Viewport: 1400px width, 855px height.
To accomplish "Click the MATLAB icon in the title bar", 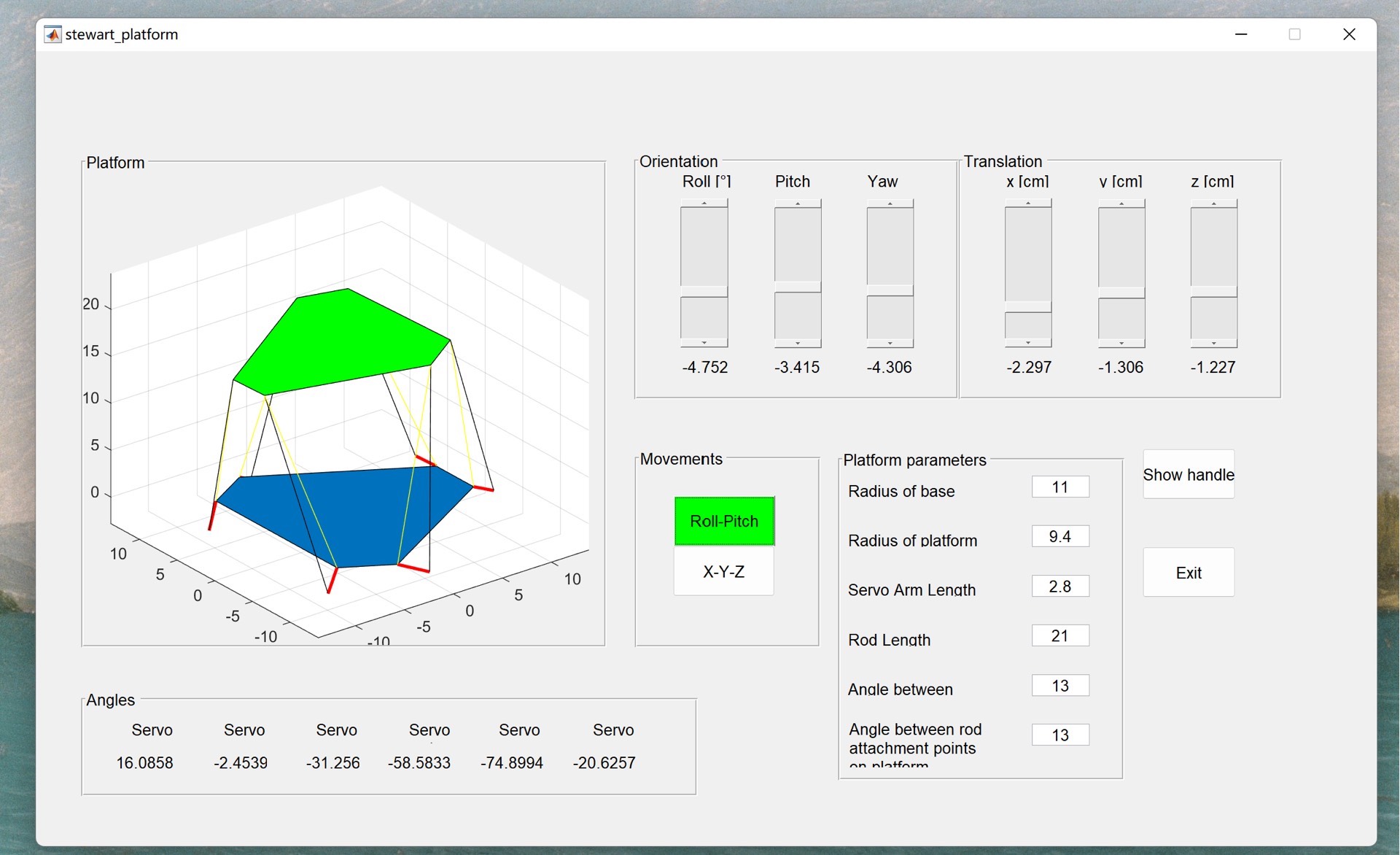I will coord(52,34).
